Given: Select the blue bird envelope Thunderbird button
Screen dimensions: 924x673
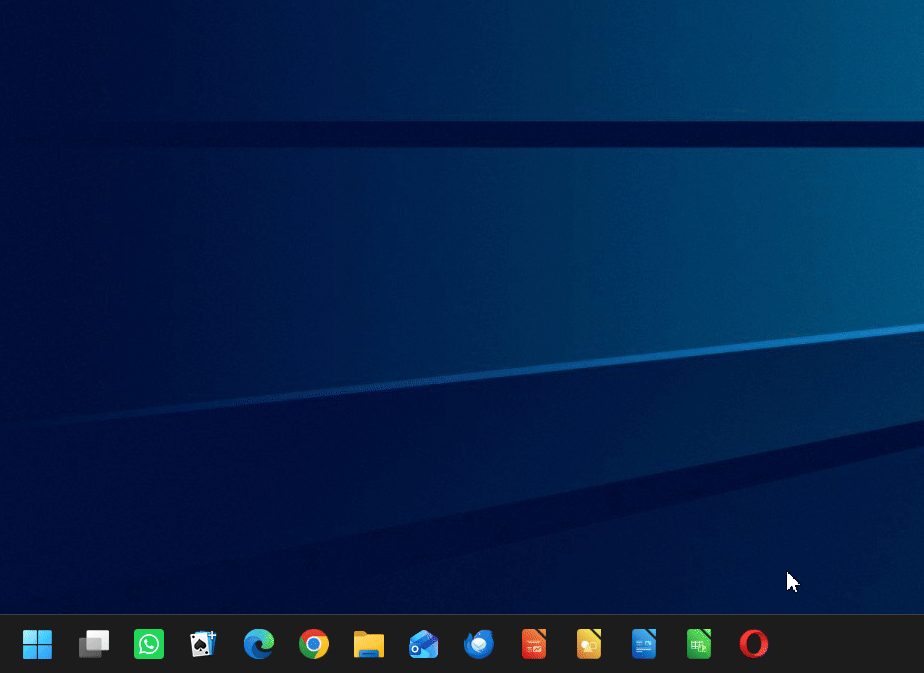Looking at the screenshot, I should coord(478,644).
